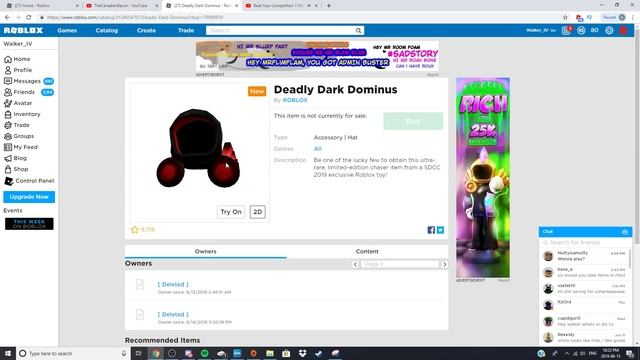The height and width of the screenshot is (360, 640).
Task: Open first [ Deleted ] owner link
Action: coord(173,284)
